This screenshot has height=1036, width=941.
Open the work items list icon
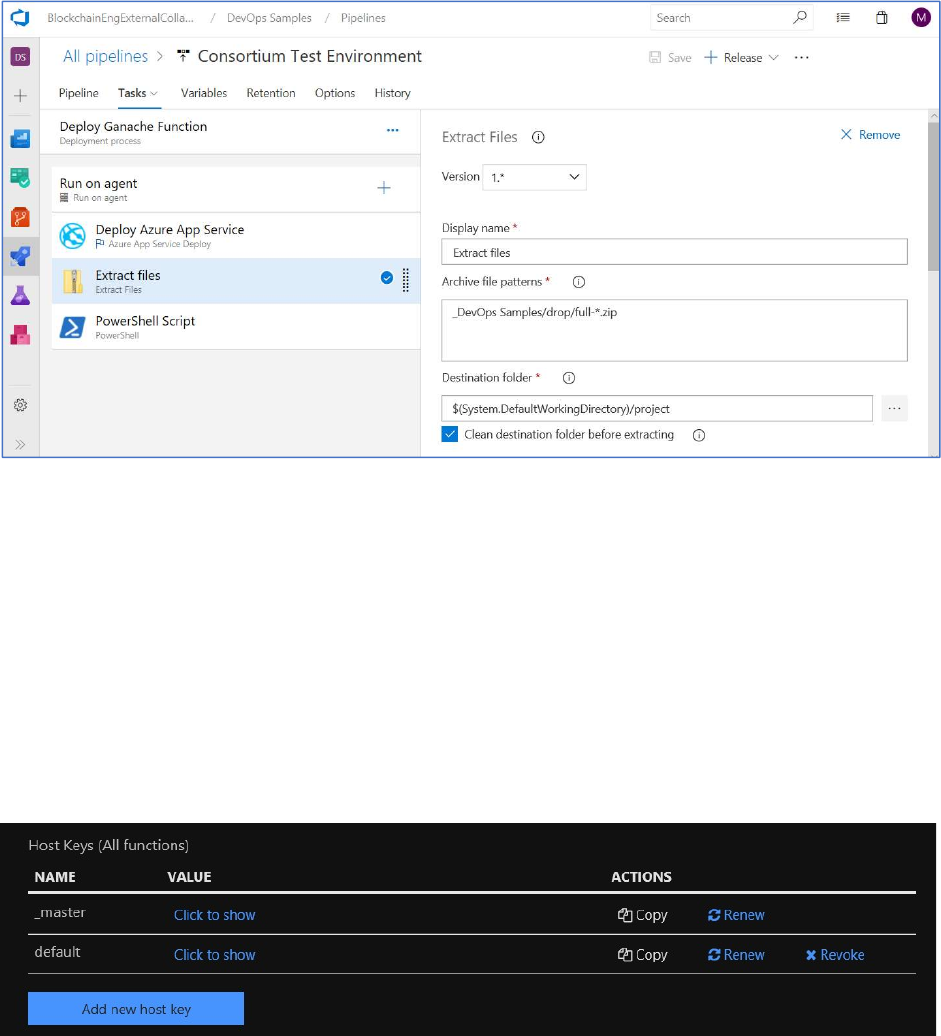(843, 18)
